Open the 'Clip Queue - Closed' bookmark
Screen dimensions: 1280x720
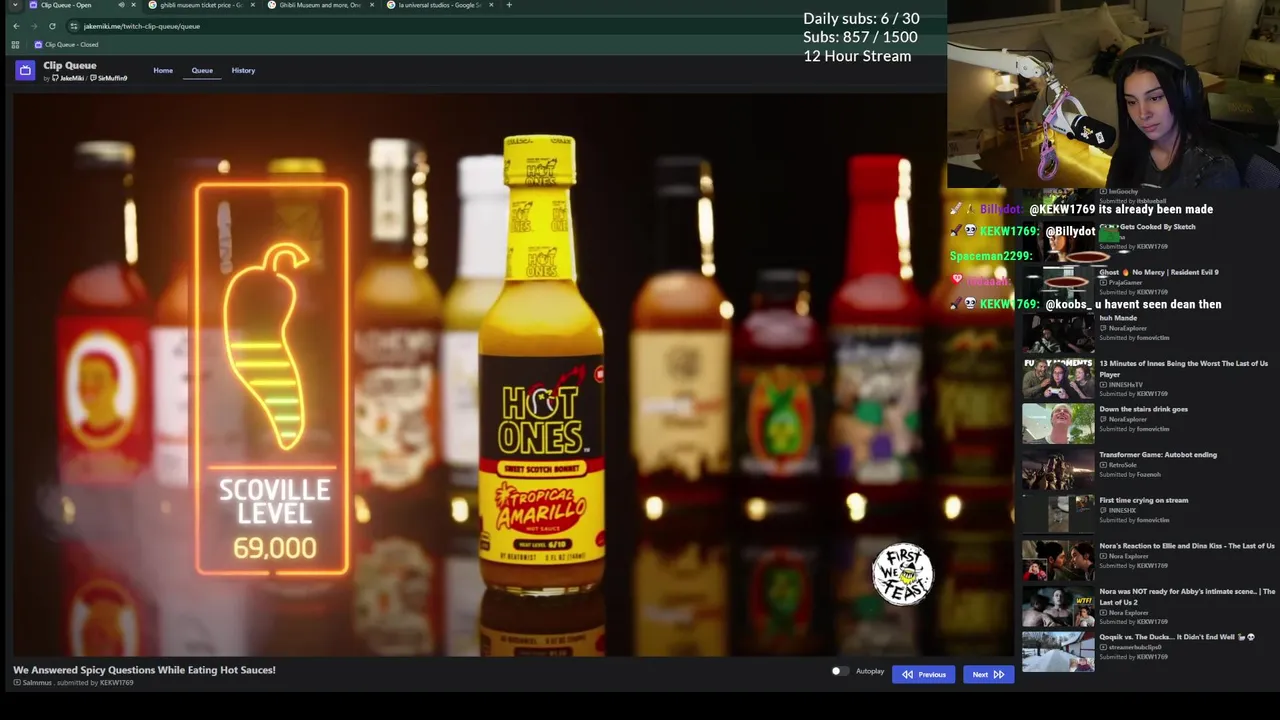point(66,44)
